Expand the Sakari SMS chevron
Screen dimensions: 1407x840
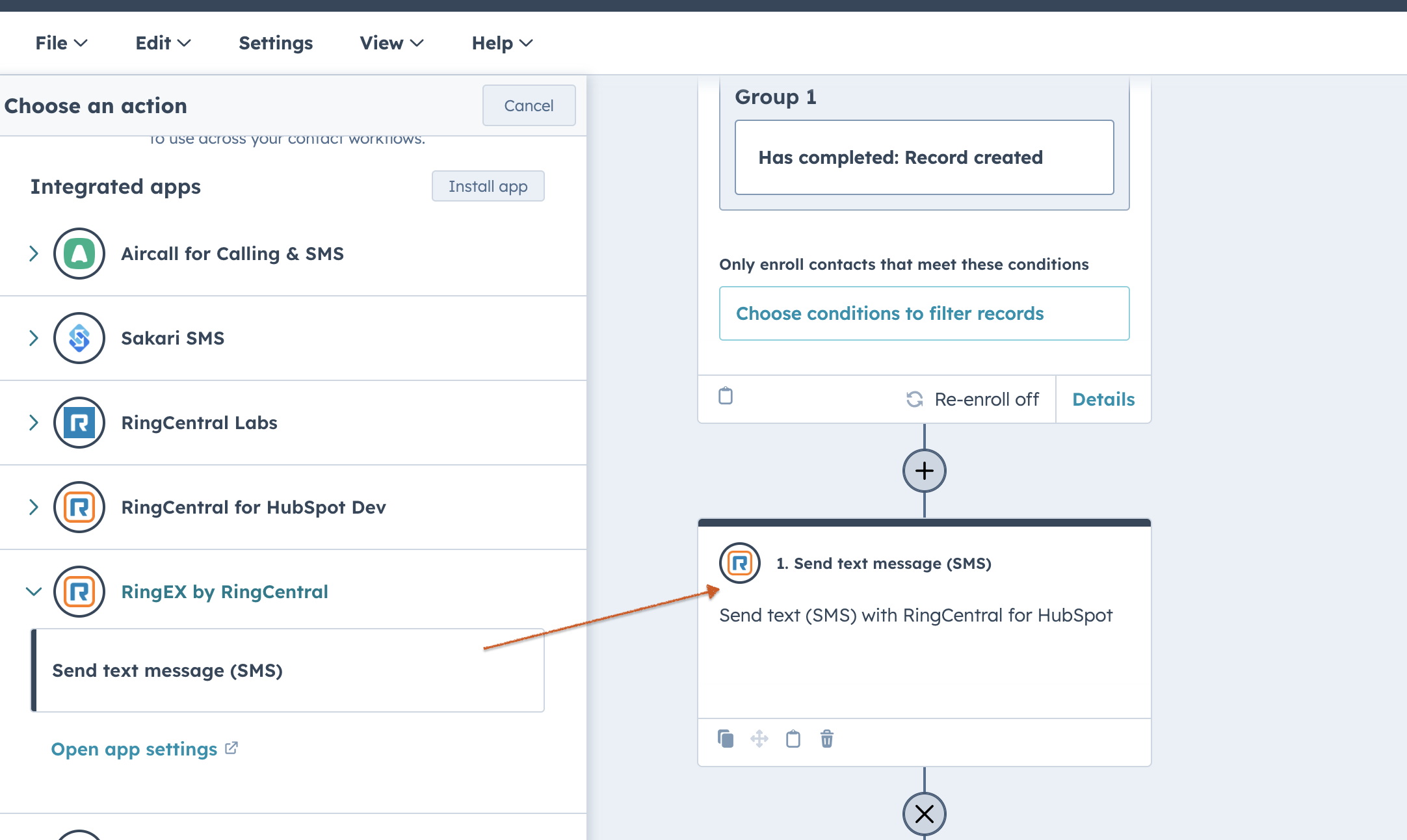tap(34, 338)
